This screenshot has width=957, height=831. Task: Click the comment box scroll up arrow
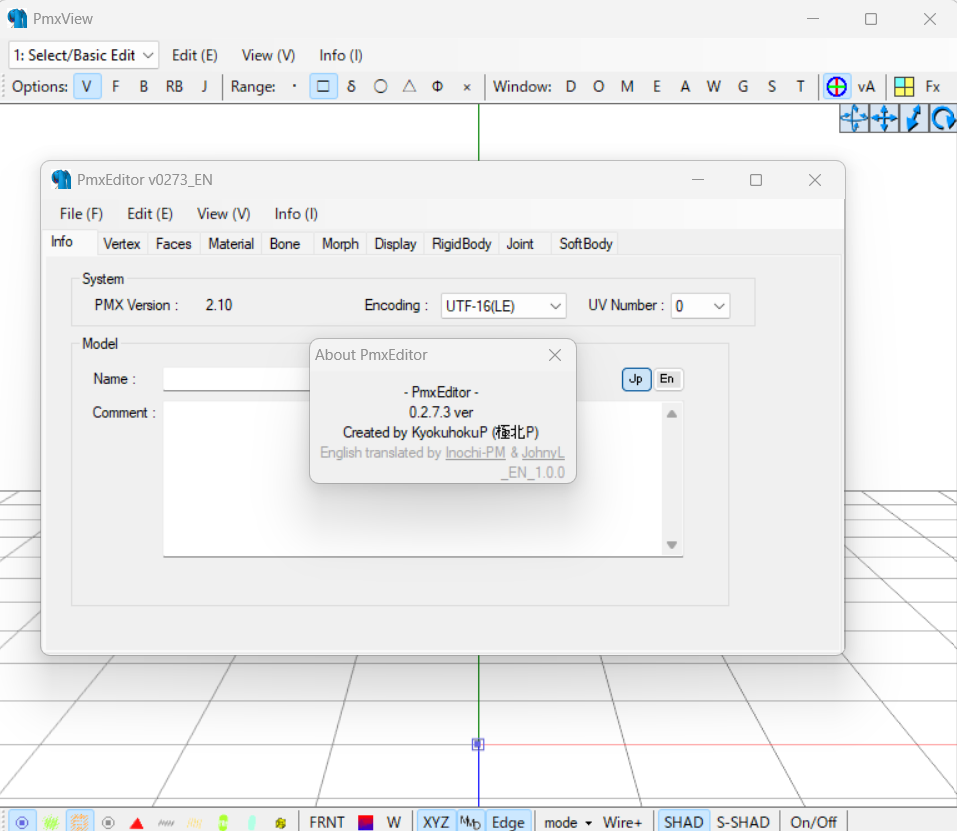[672, 414]
